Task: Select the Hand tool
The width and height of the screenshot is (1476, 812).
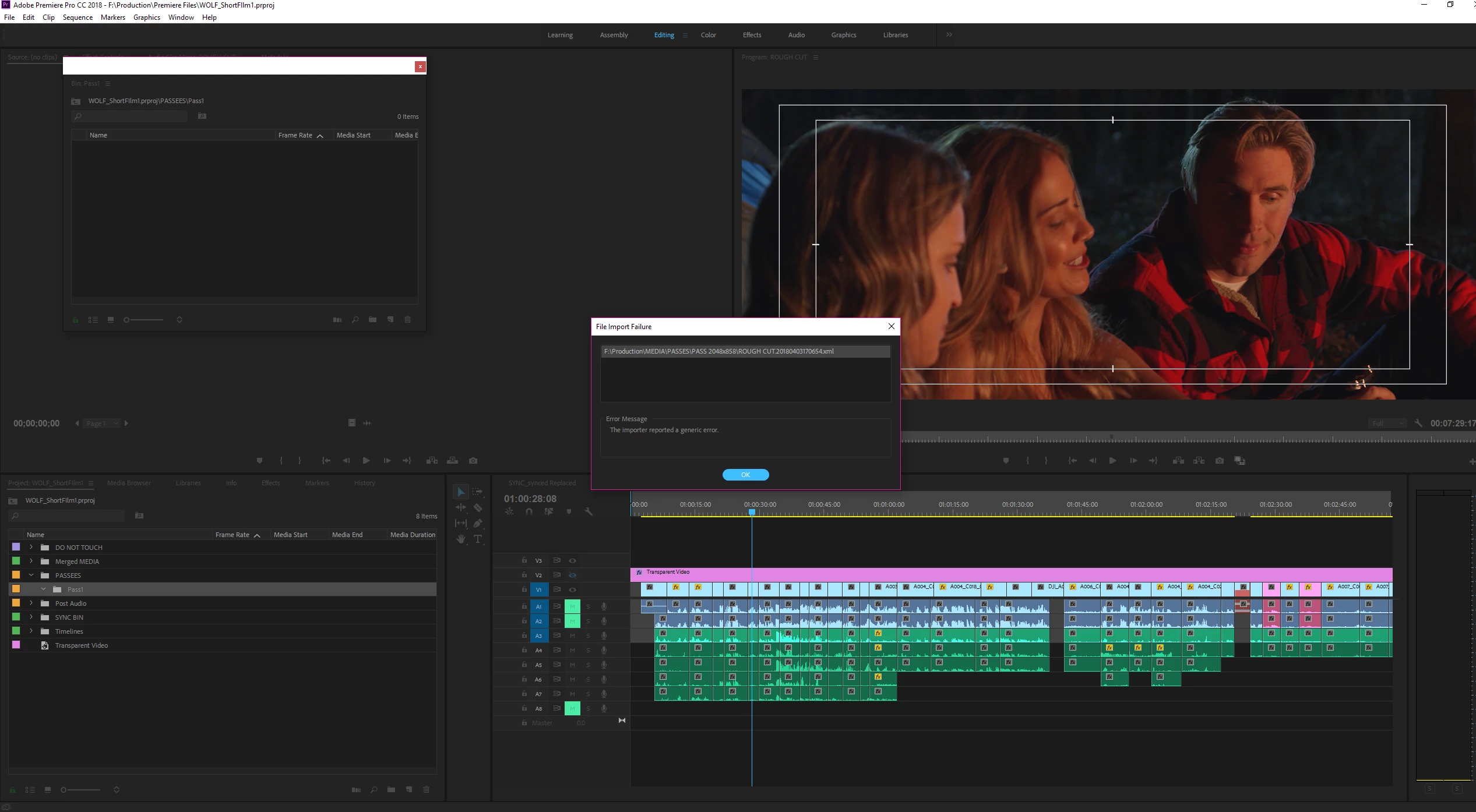Action: pos(461,539)
